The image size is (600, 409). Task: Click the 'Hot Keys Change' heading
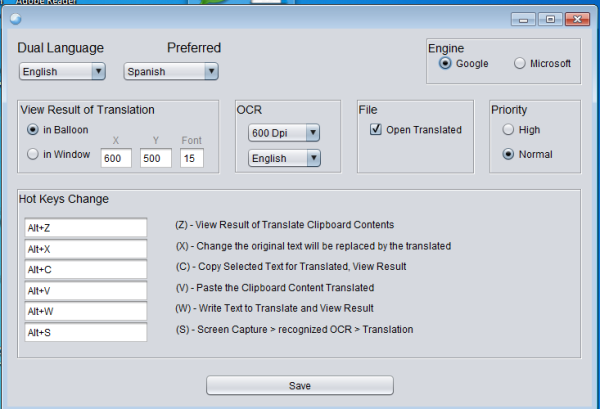tap(64, 199)
